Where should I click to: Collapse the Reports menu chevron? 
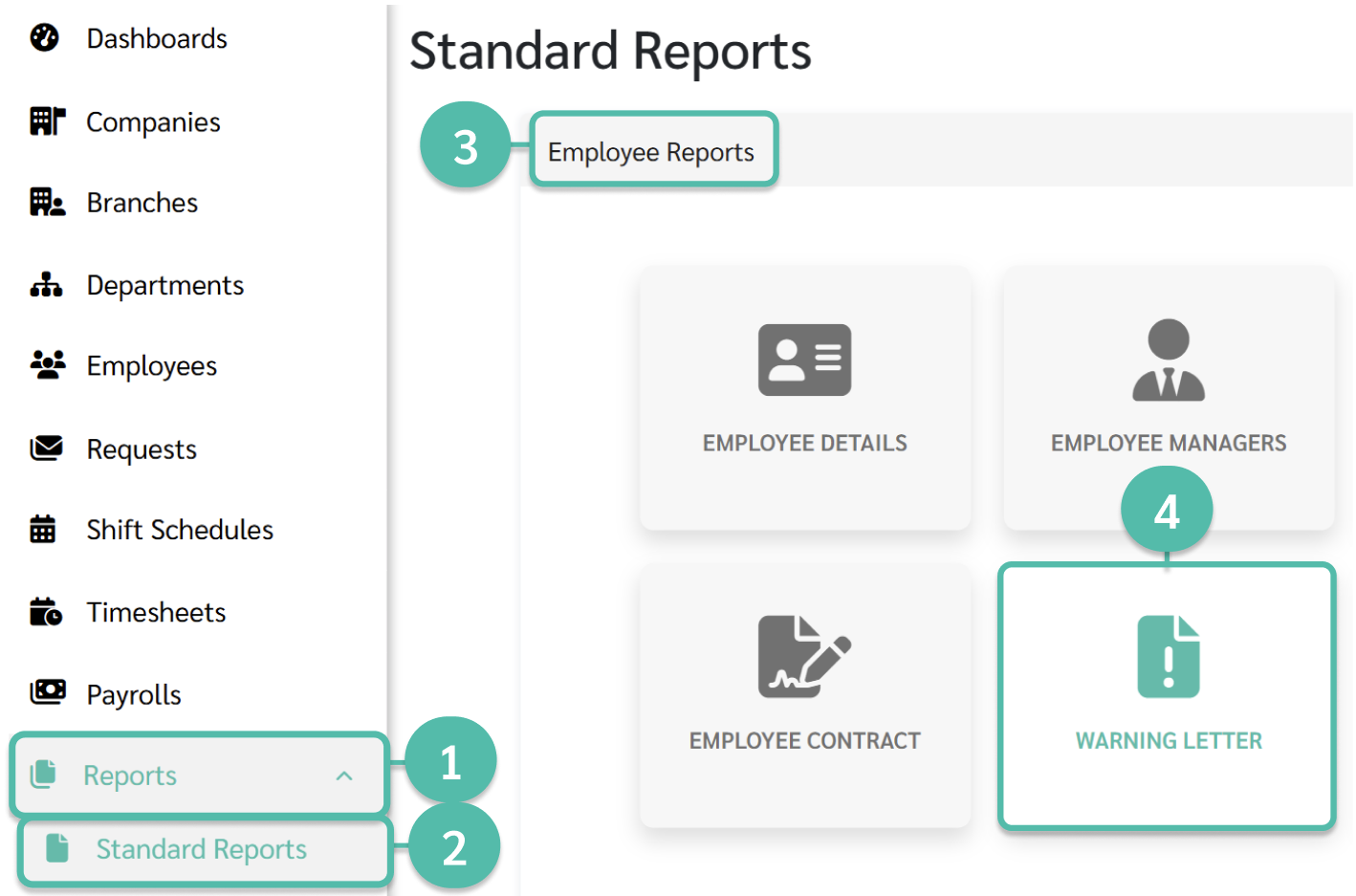344,776
